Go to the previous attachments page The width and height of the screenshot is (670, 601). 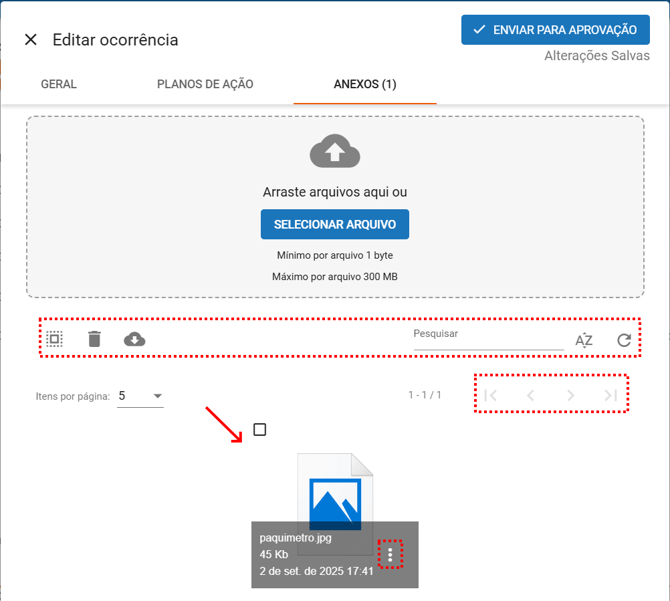tap(531, 395)
